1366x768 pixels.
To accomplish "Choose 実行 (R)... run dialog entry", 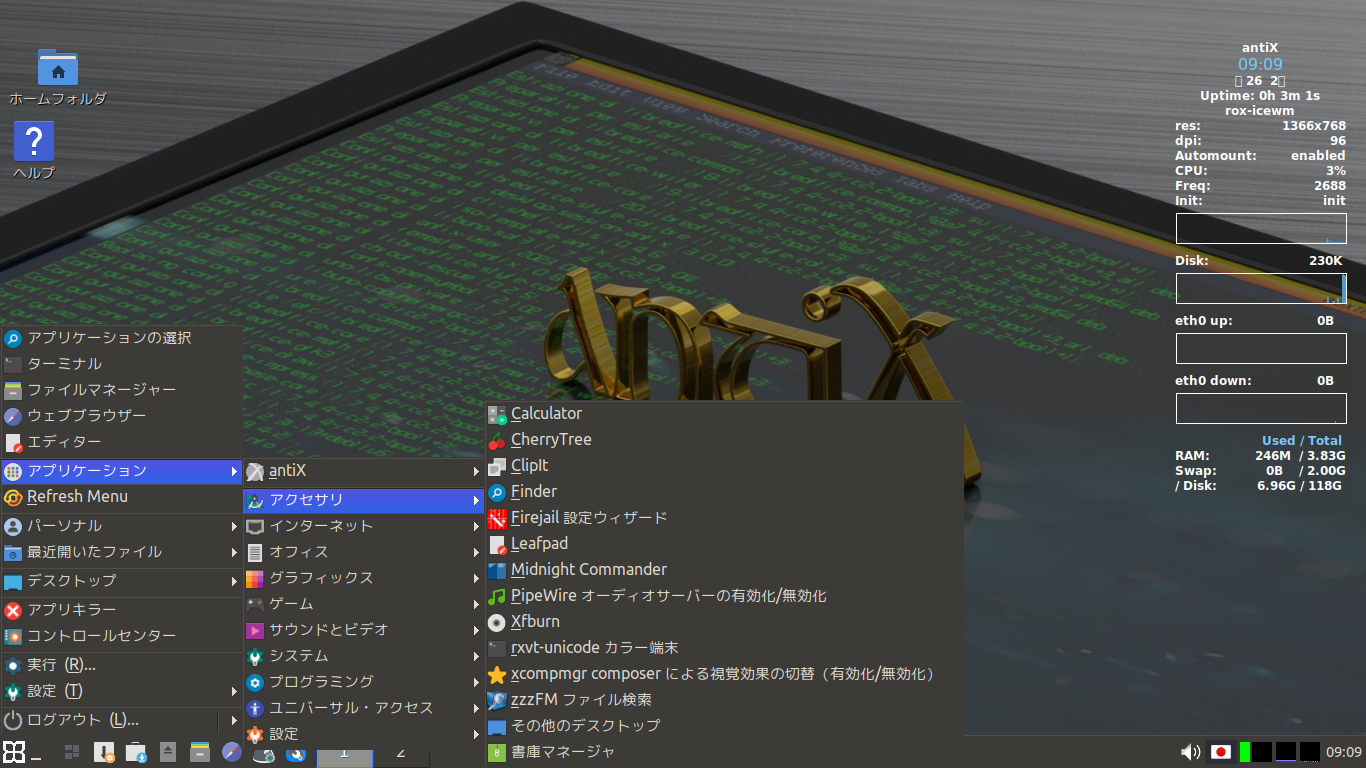I will click(x=122, y=665).
